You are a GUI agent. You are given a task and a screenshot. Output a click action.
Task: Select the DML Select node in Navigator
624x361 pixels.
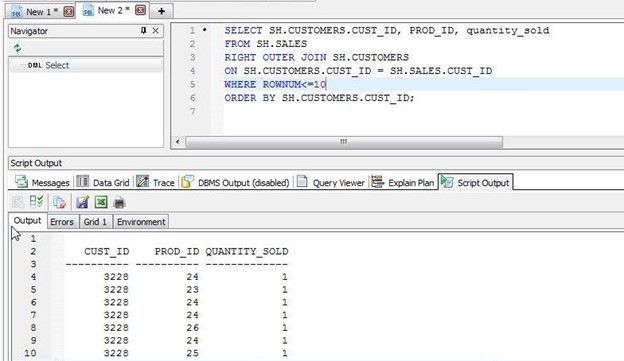(48, 65)
